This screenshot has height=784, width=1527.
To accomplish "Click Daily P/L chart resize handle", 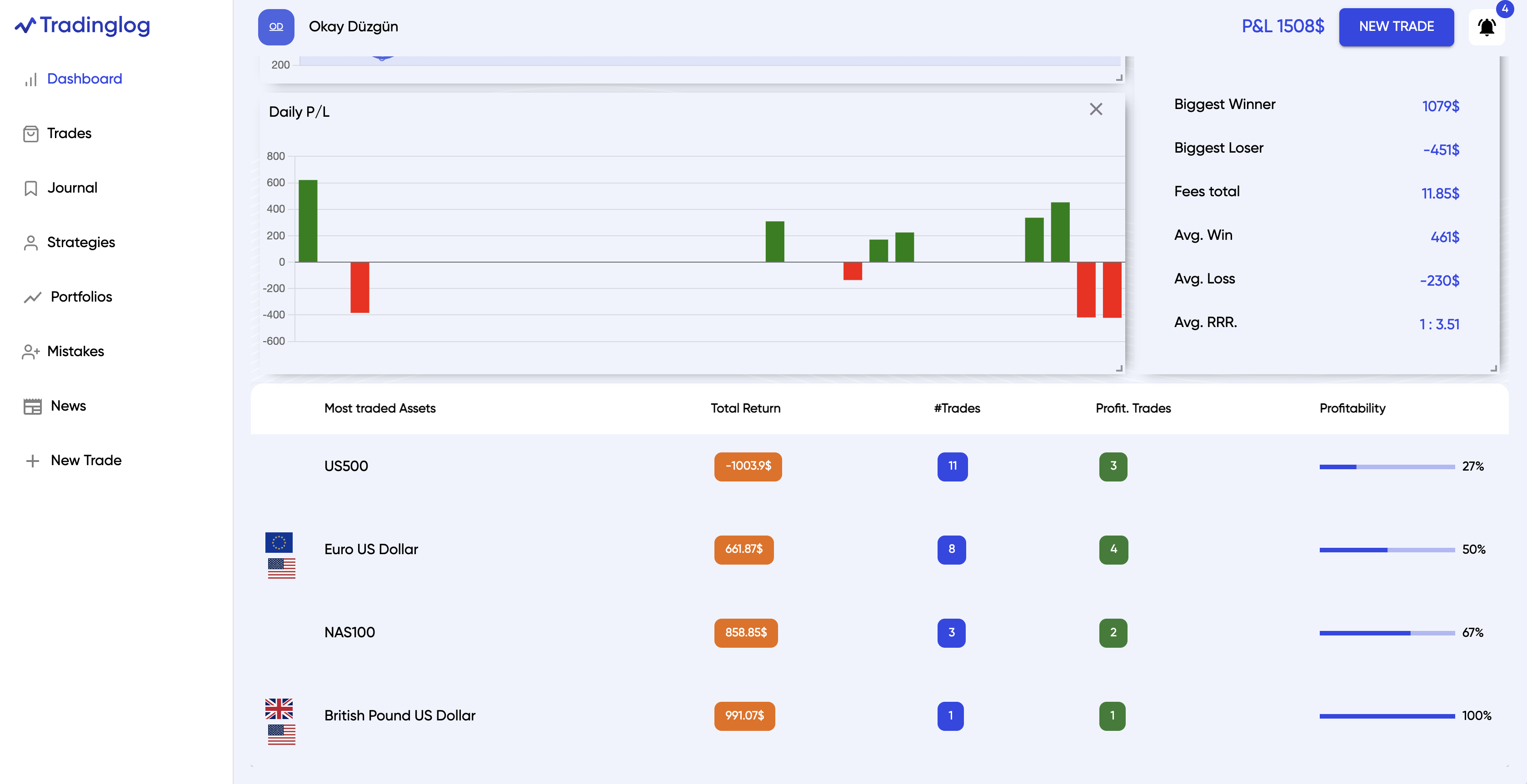I will [x=1119, y=368].
